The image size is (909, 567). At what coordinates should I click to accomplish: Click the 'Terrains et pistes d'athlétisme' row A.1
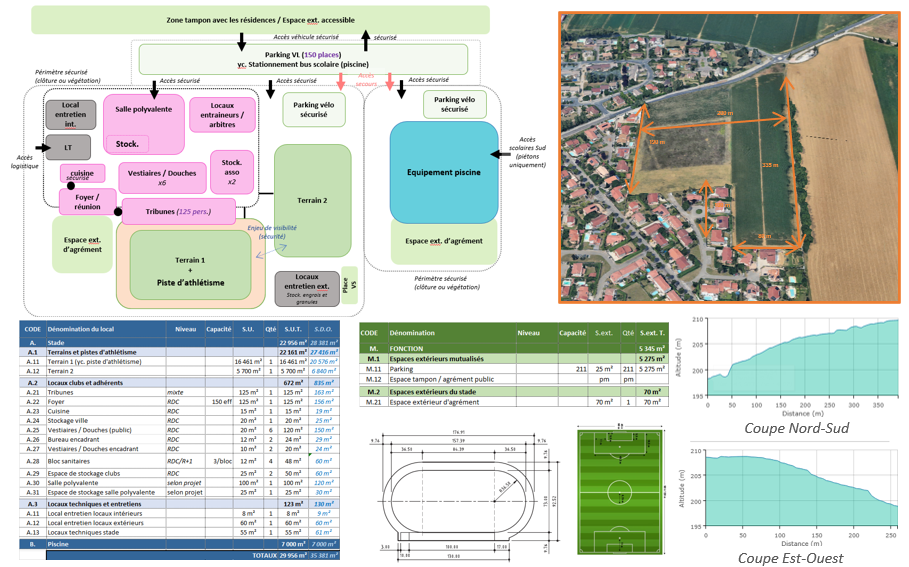(x=179, y=352)
